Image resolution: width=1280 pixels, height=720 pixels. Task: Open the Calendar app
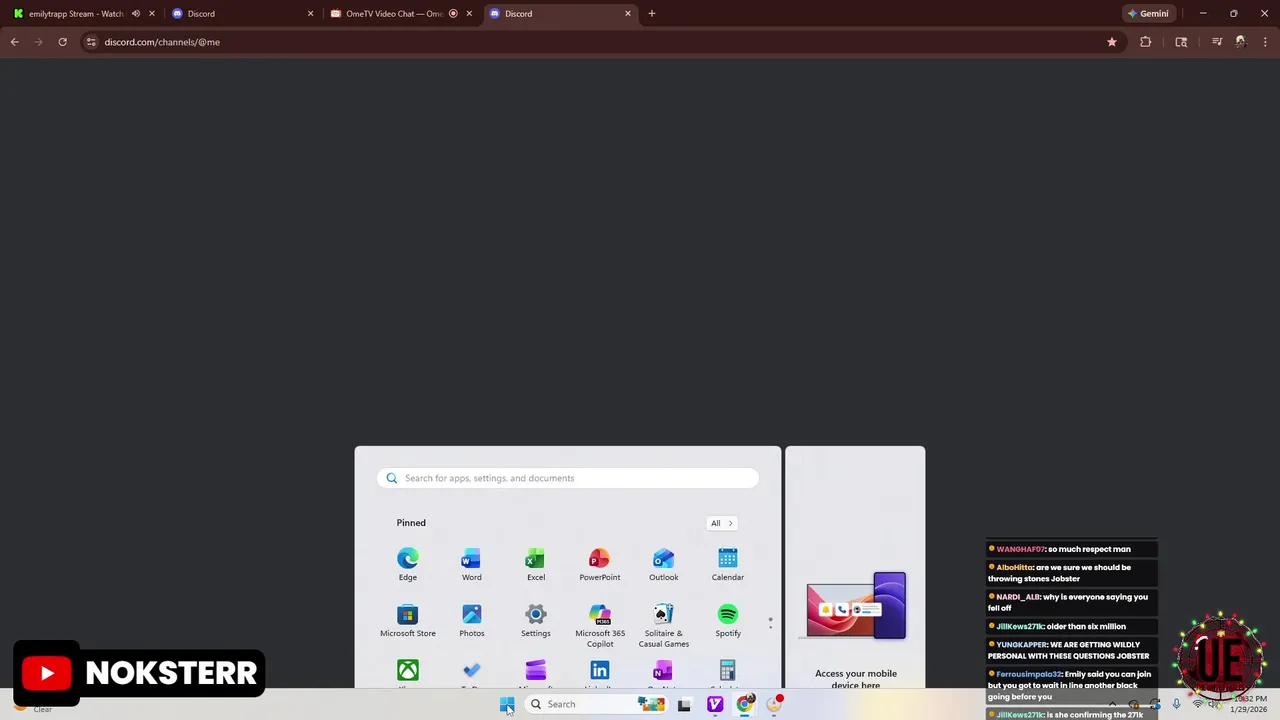click(727, 564)
